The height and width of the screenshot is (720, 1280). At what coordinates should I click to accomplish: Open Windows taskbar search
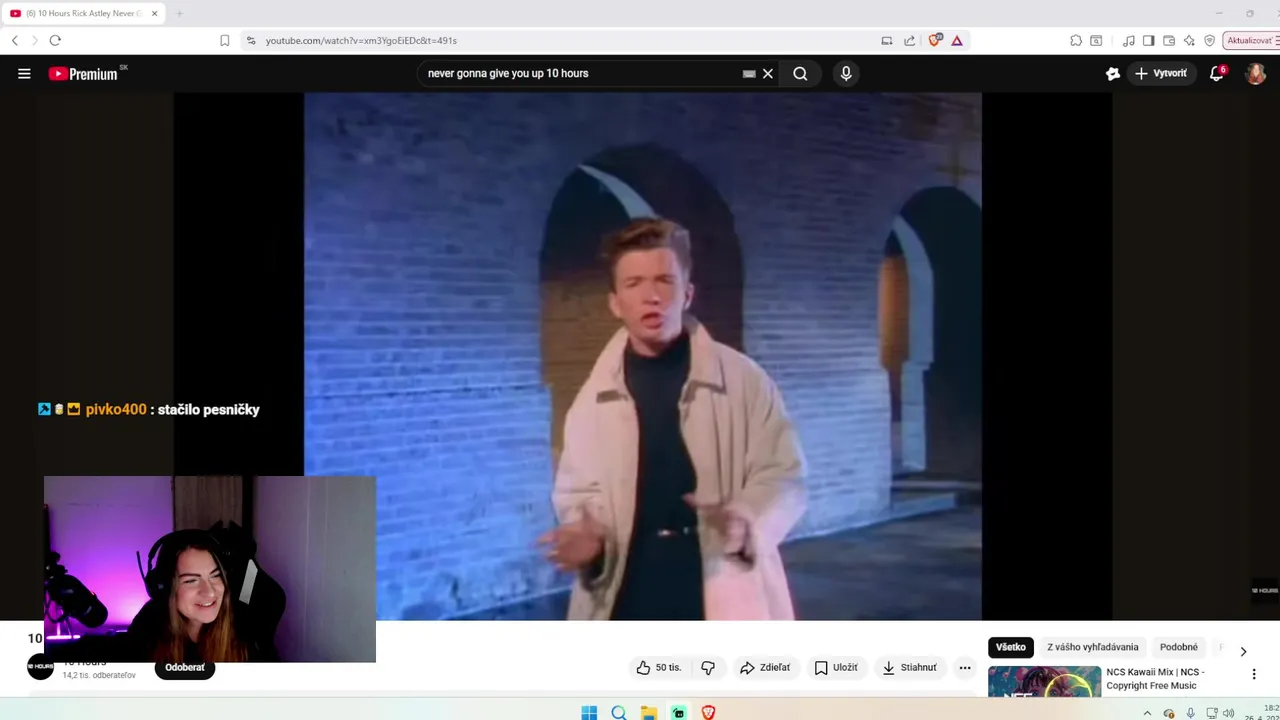pos(619,712)
